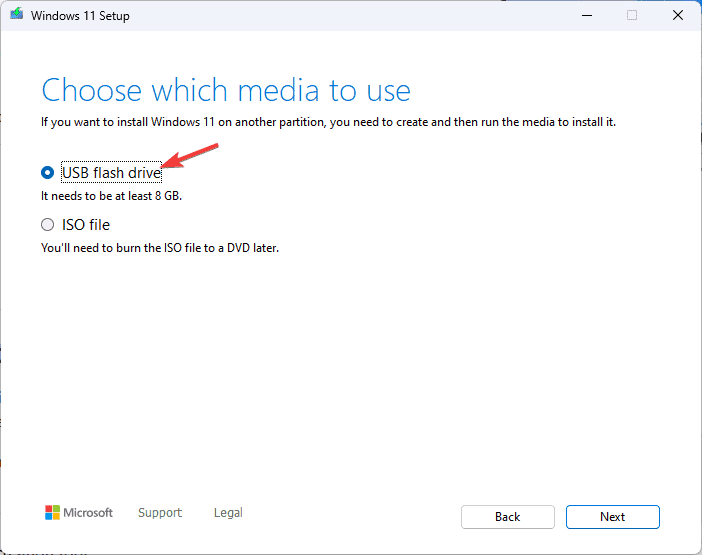This screenshot has width=702, height=555.
Task: Click the Windows 11 Setup title text
Action: coord(80,16)
